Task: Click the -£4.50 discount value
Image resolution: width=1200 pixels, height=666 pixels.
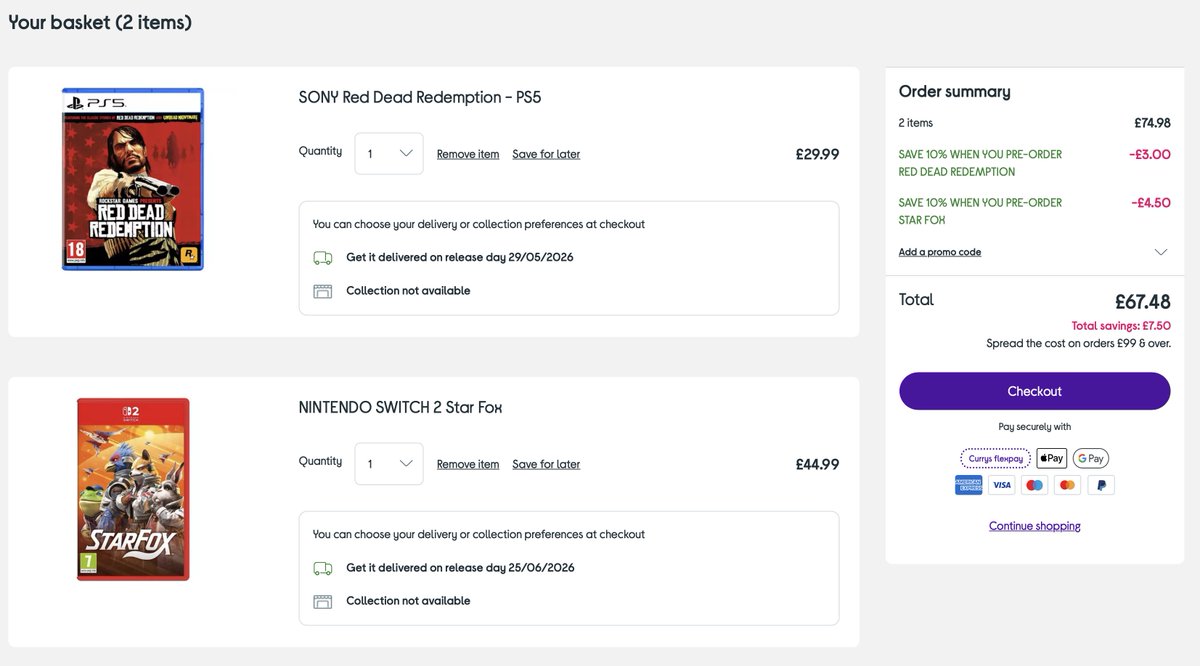Action: [1150, 202]
